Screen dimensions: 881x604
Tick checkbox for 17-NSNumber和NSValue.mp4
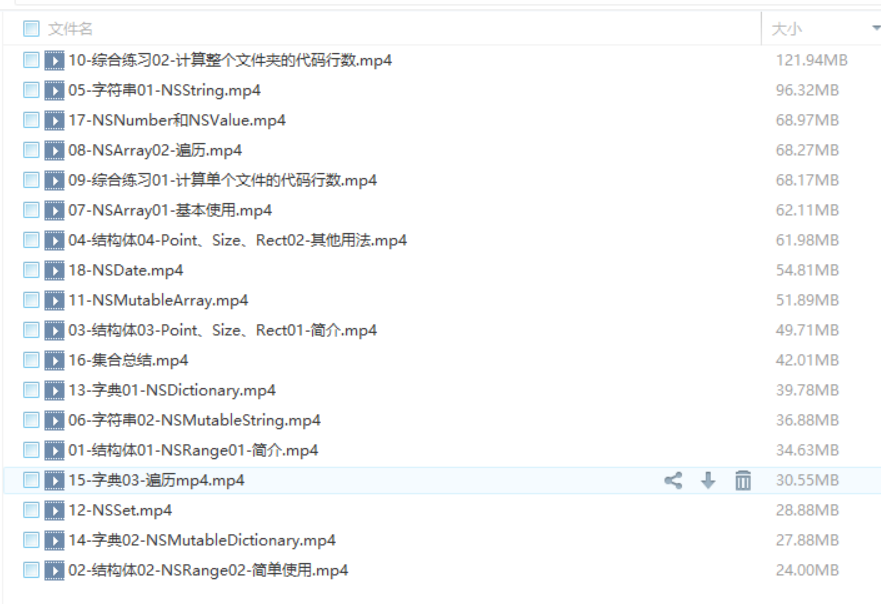coord(31,120)
